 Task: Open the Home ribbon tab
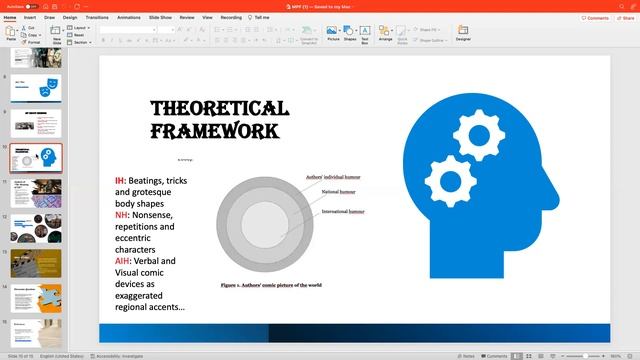[10, 18]
